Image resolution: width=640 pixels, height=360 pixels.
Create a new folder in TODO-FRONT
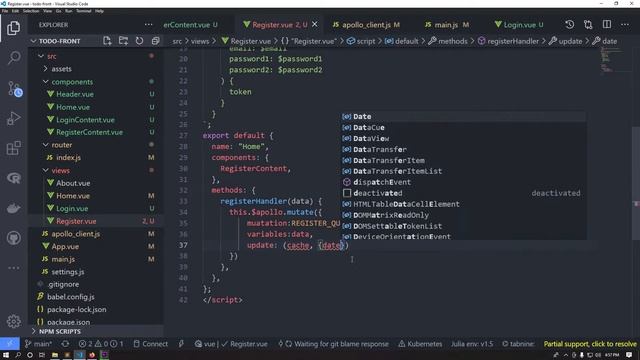pyautogui.click(x=123, y=41)
